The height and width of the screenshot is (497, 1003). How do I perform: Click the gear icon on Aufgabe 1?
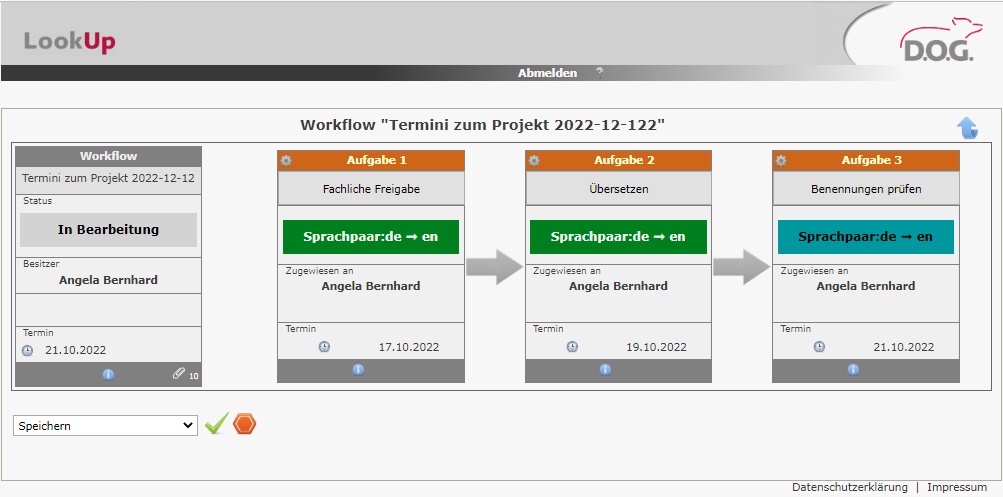(x=286, y=160)
